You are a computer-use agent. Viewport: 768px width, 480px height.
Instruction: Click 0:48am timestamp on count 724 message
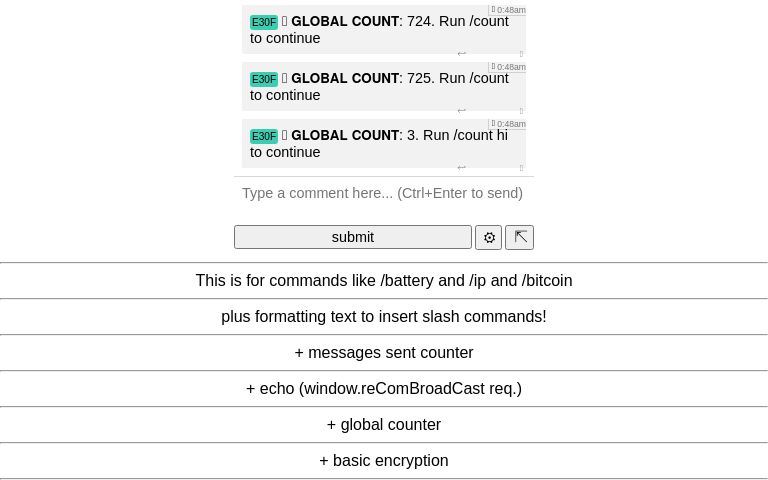coord(510,10)
